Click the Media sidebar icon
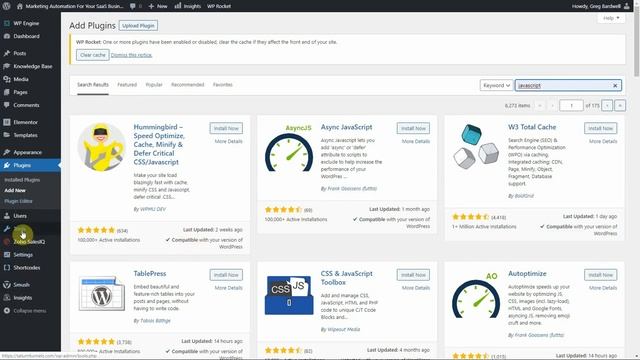 pyautogui.click(x=7, y=79)
